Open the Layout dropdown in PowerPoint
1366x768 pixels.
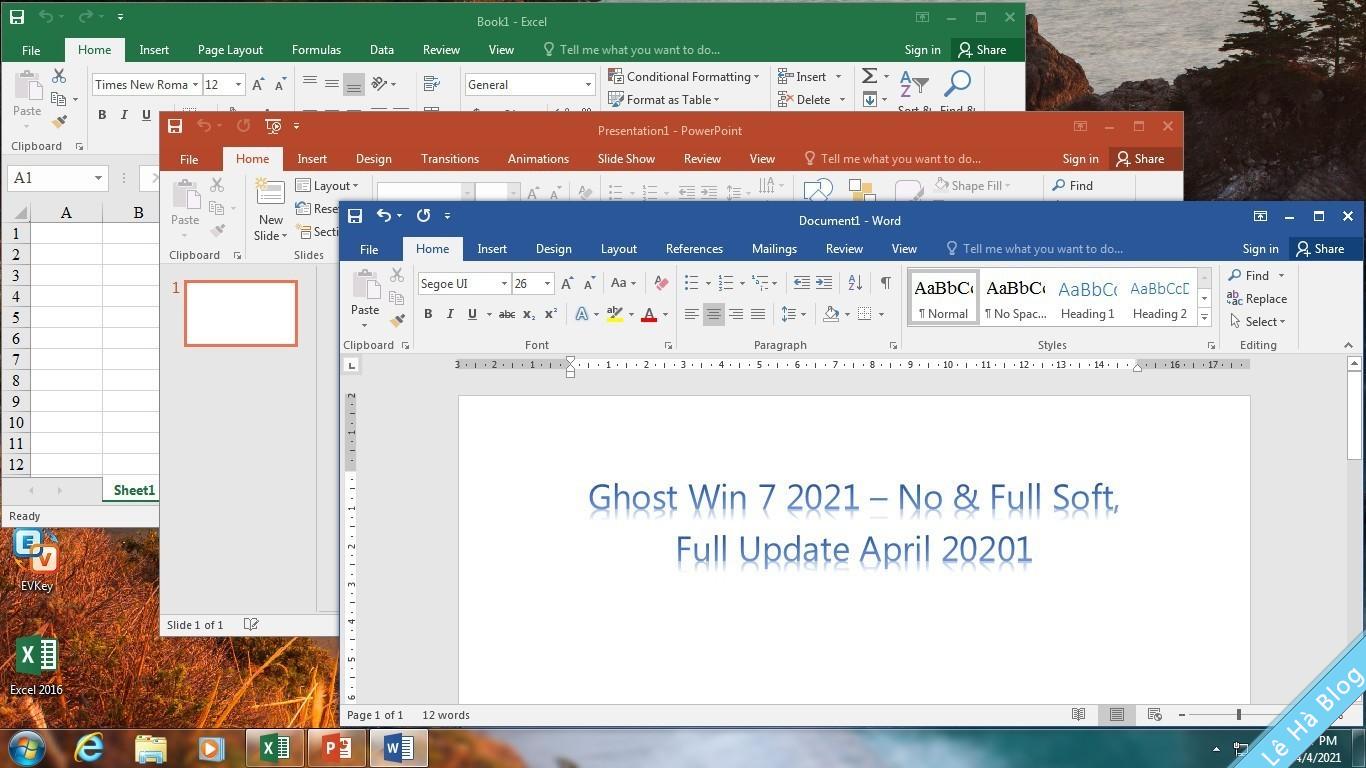[328, 186]
